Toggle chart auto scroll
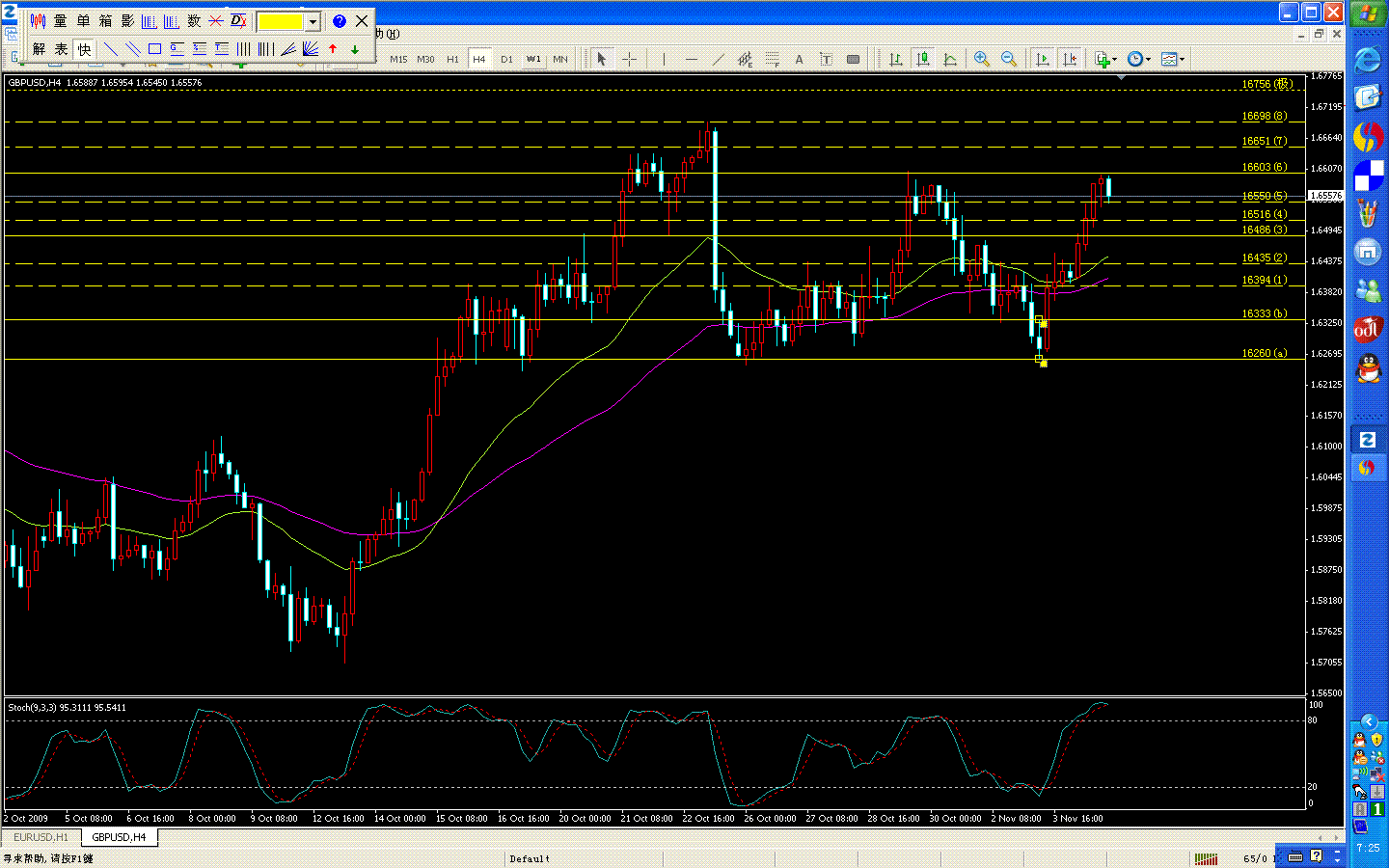This screenshot has height=868, width=1389. 1043,59
